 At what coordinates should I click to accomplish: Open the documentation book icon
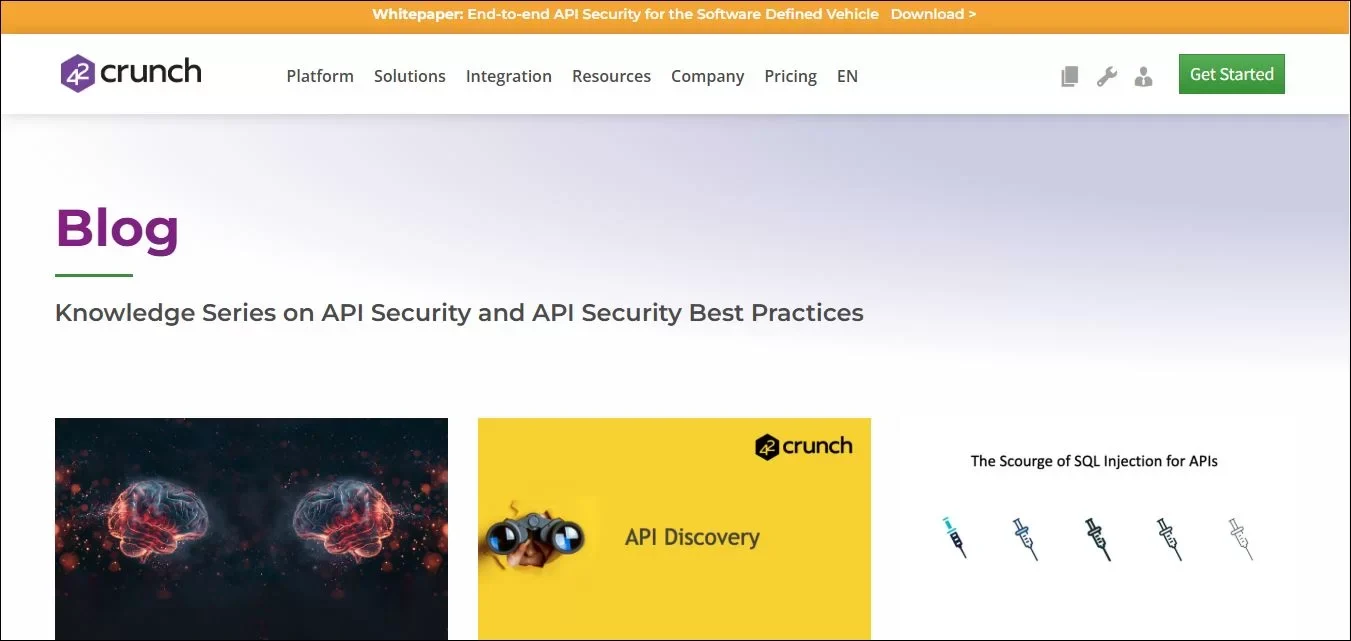click(1070, 76)
